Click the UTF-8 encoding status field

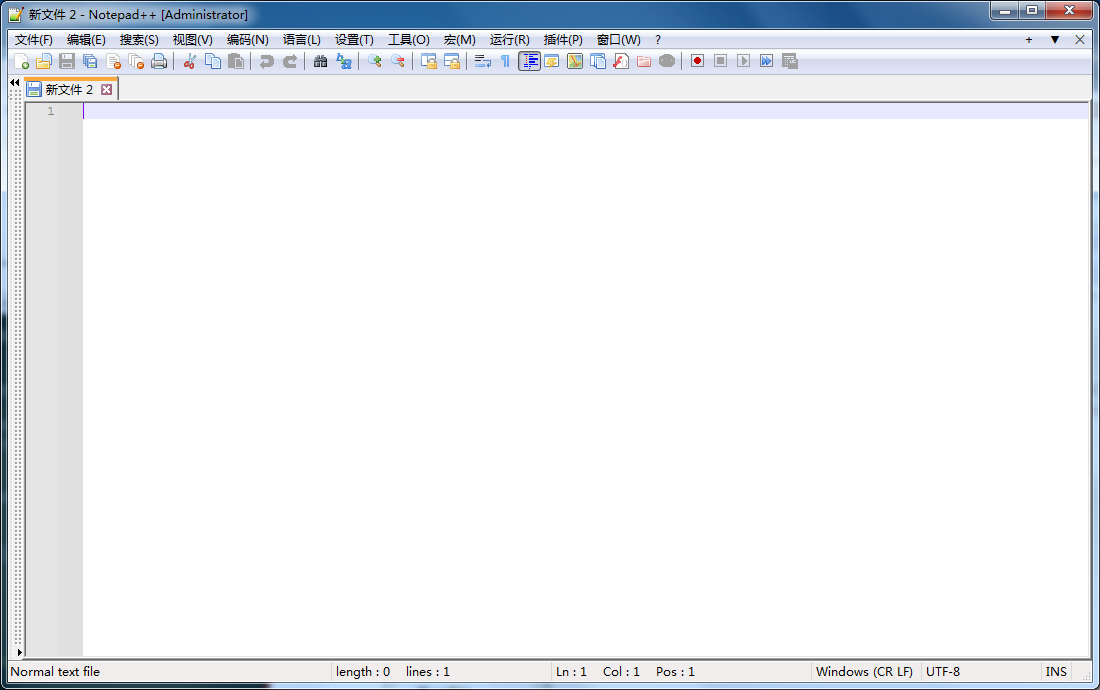pyautogui.click(x=943, y=672)
